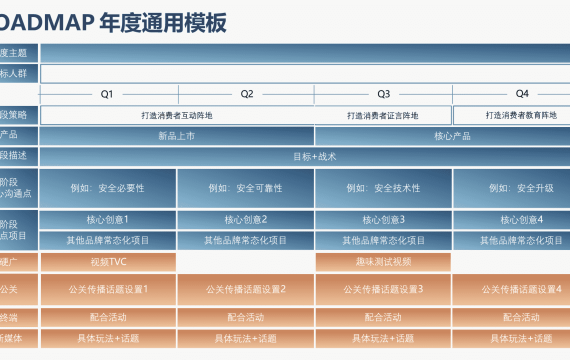Select the '公关传播话题设置2' cell
570x360 pixels.
[246, 289]
